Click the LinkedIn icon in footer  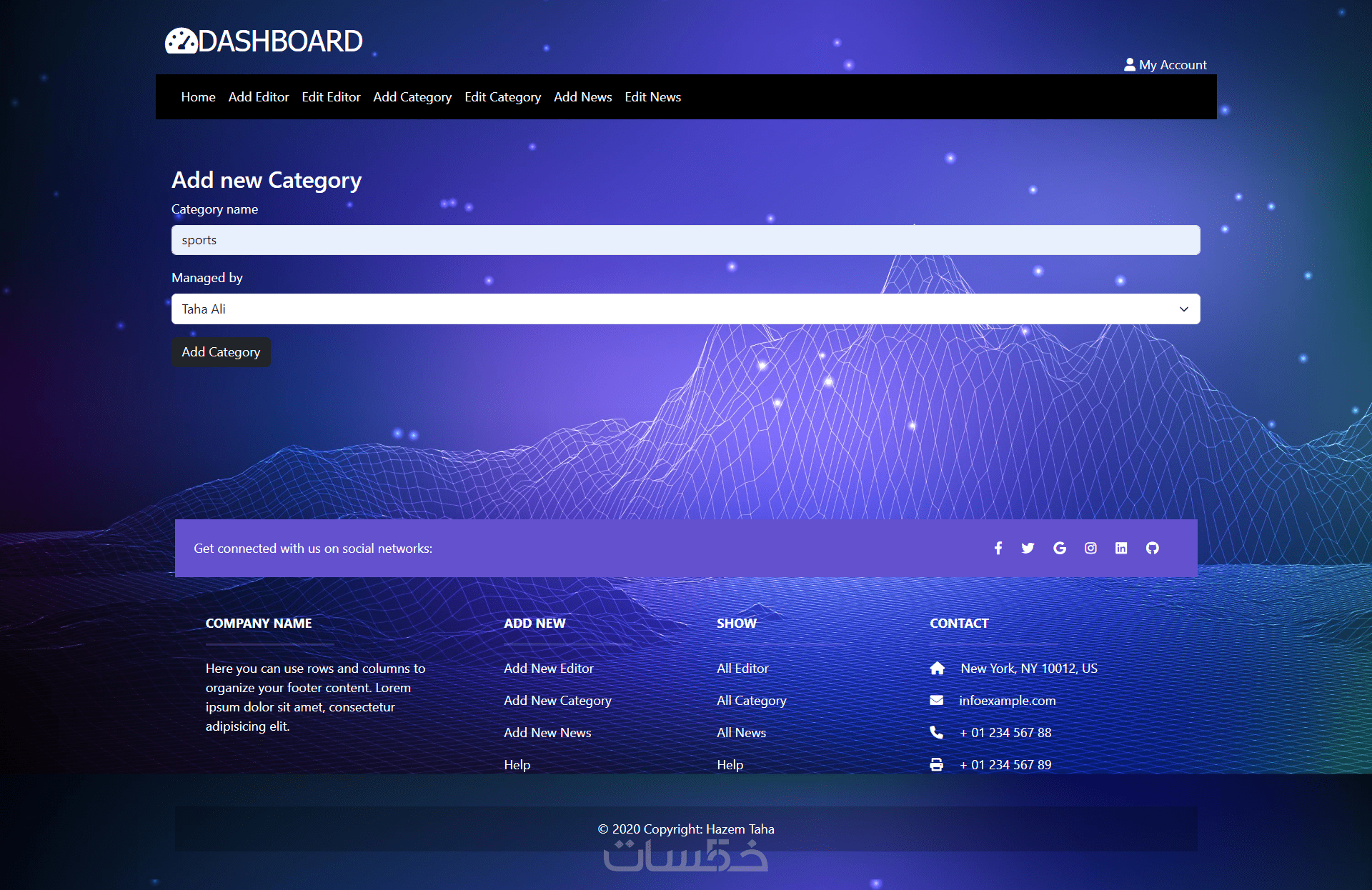[x=1121, y=548]
